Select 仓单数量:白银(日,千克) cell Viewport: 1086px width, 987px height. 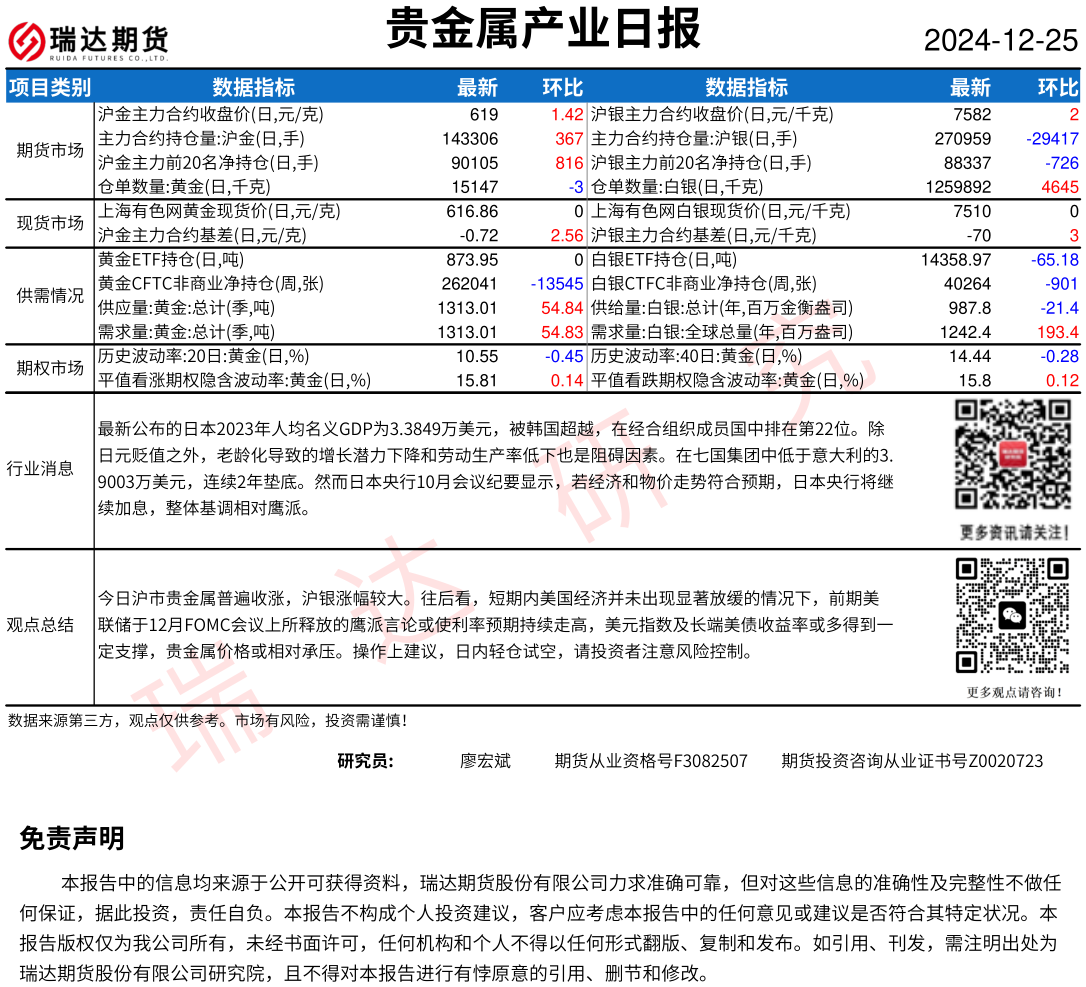(677, 187)
